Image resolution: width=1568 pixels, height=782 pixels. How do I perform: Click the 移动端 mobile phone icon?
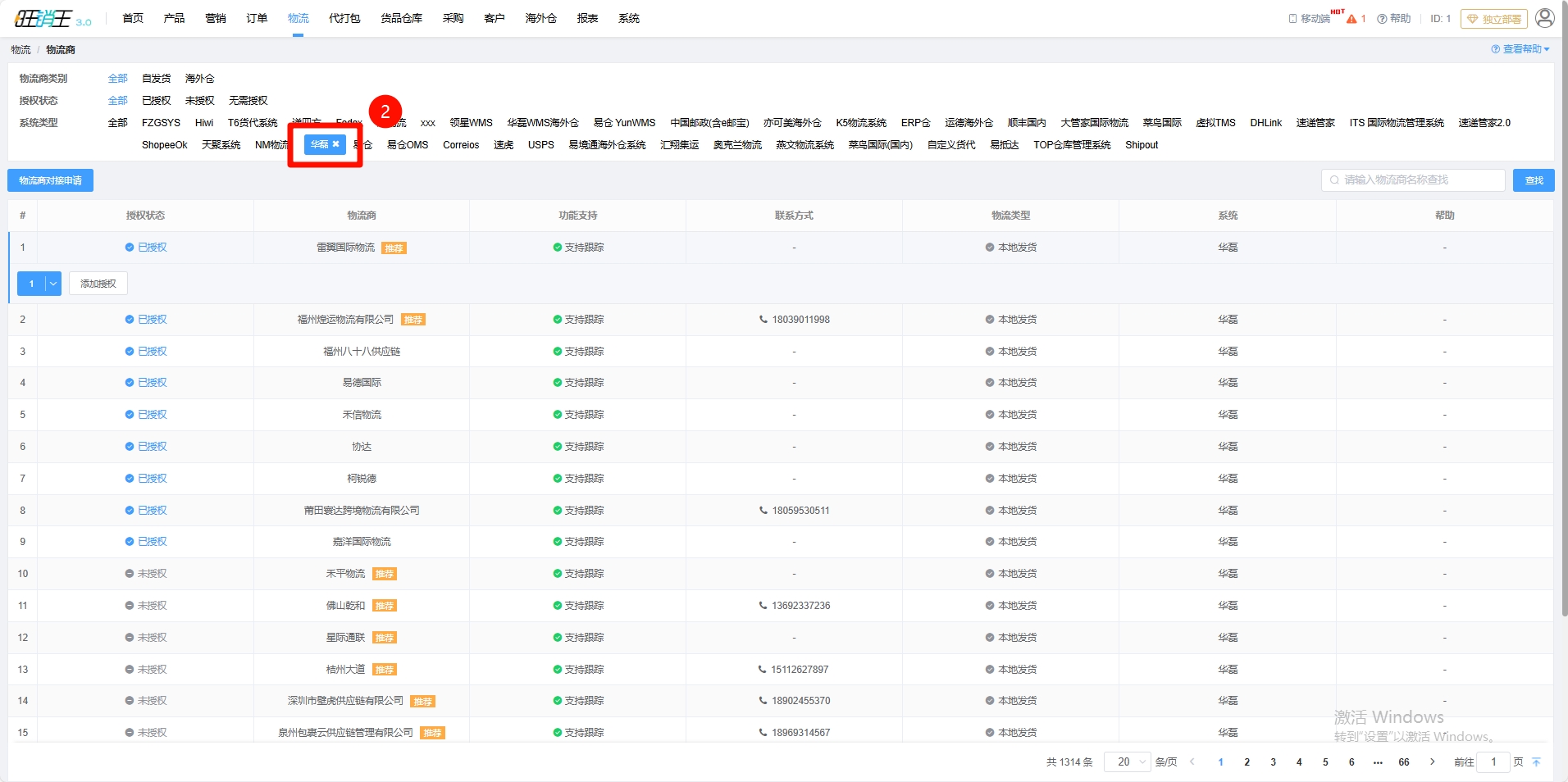[1292, 19]
